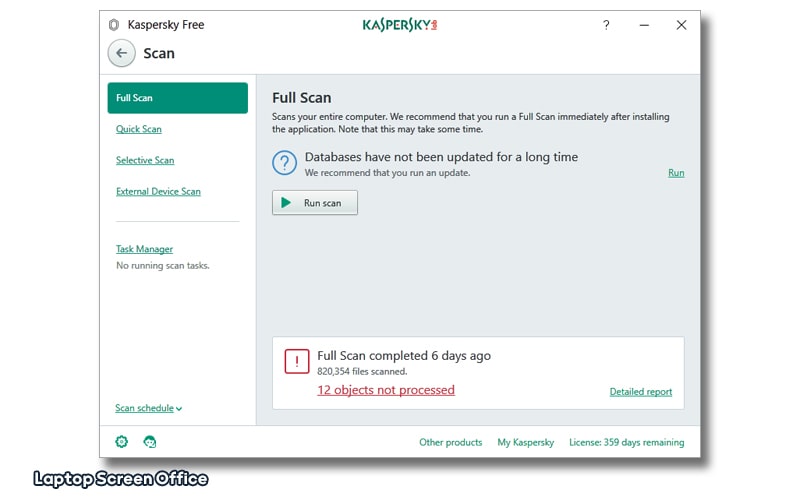Click '820,354 files scanned.' text
The width and height of the screenshot is (800, 500).
[362, 371]
